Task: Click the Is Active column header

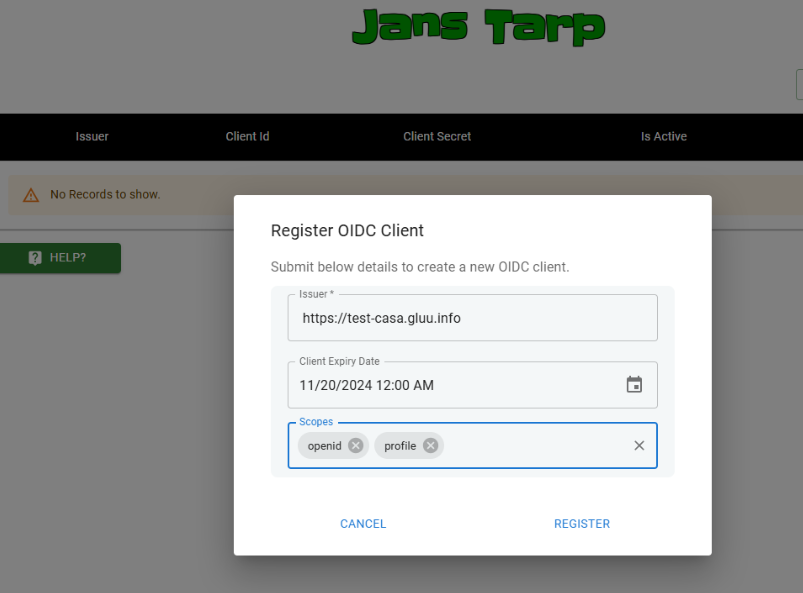Action: tap(663, 137)
